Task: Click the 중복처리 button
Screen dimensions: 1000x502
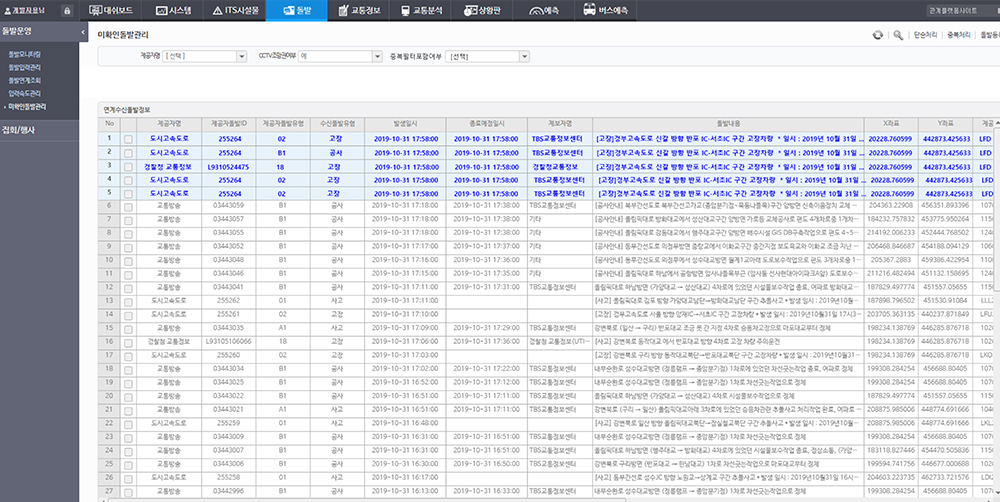Action: tap(958, 34)
